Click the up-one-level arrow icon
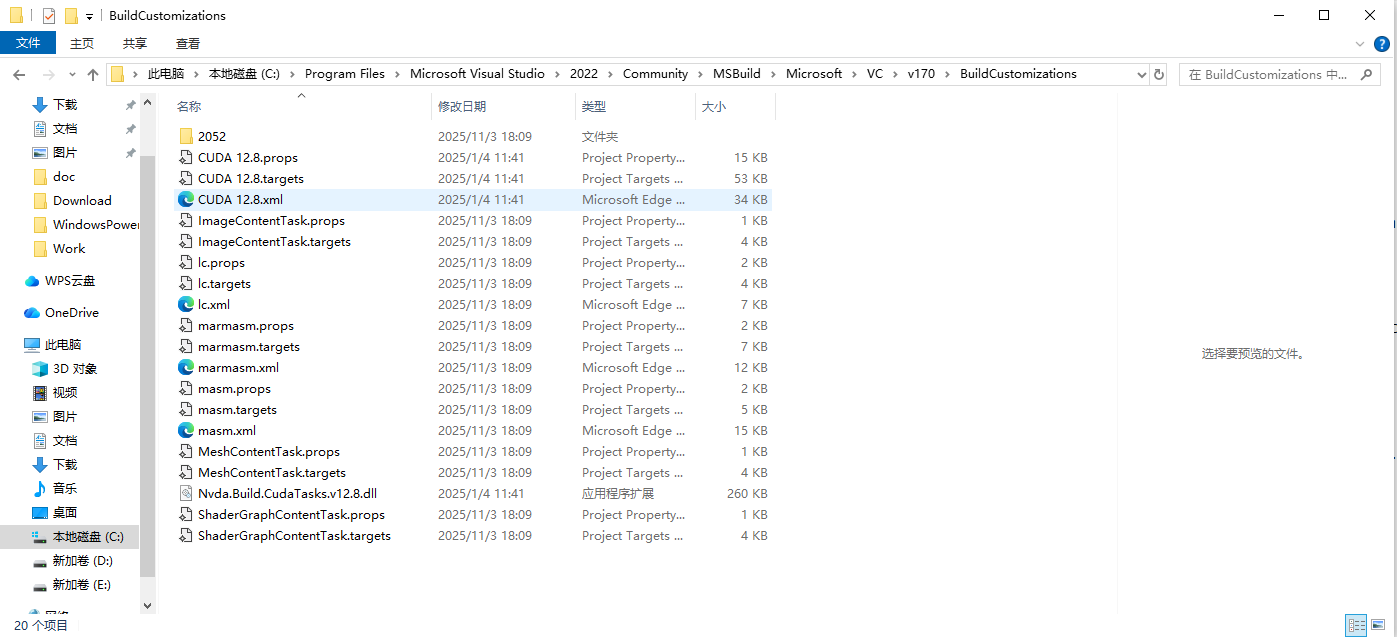The width and height of the screenshot is (1397, 637). pos(93,74)
